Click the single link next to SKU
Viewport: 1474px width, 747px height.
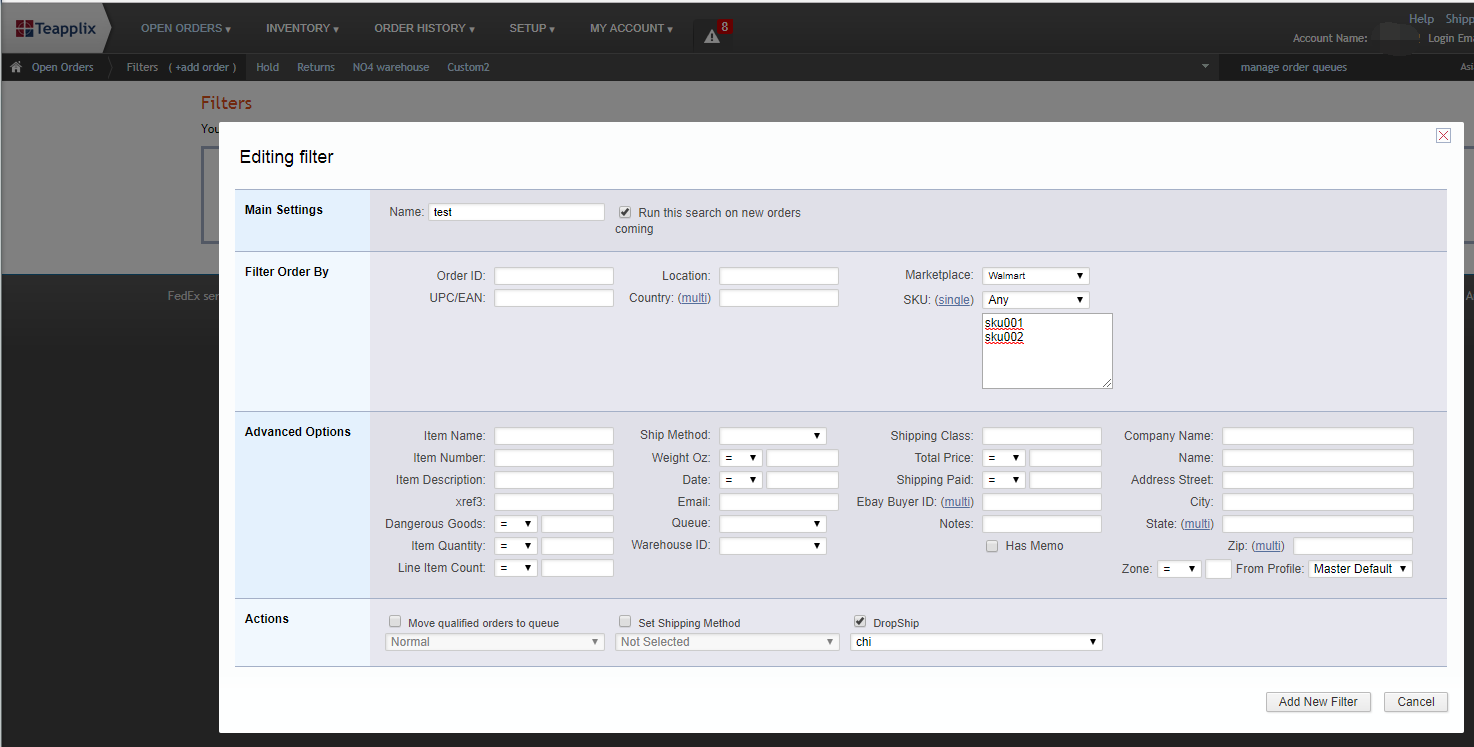[954, 300]
